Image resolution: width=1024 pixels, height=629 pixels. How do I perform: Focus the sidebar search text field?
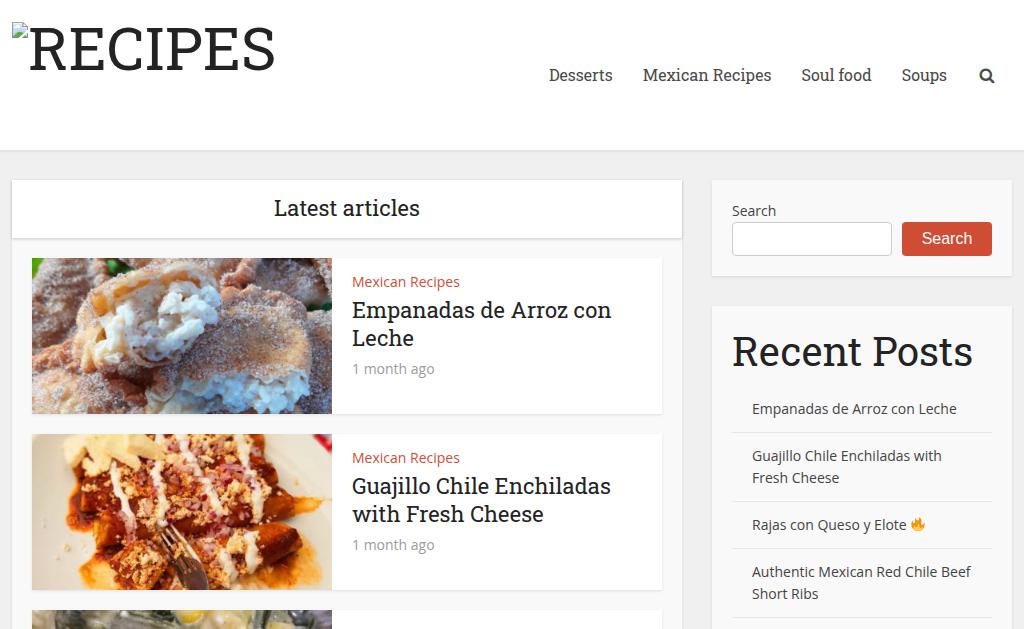pyautogui.click(x=811, y=238)
